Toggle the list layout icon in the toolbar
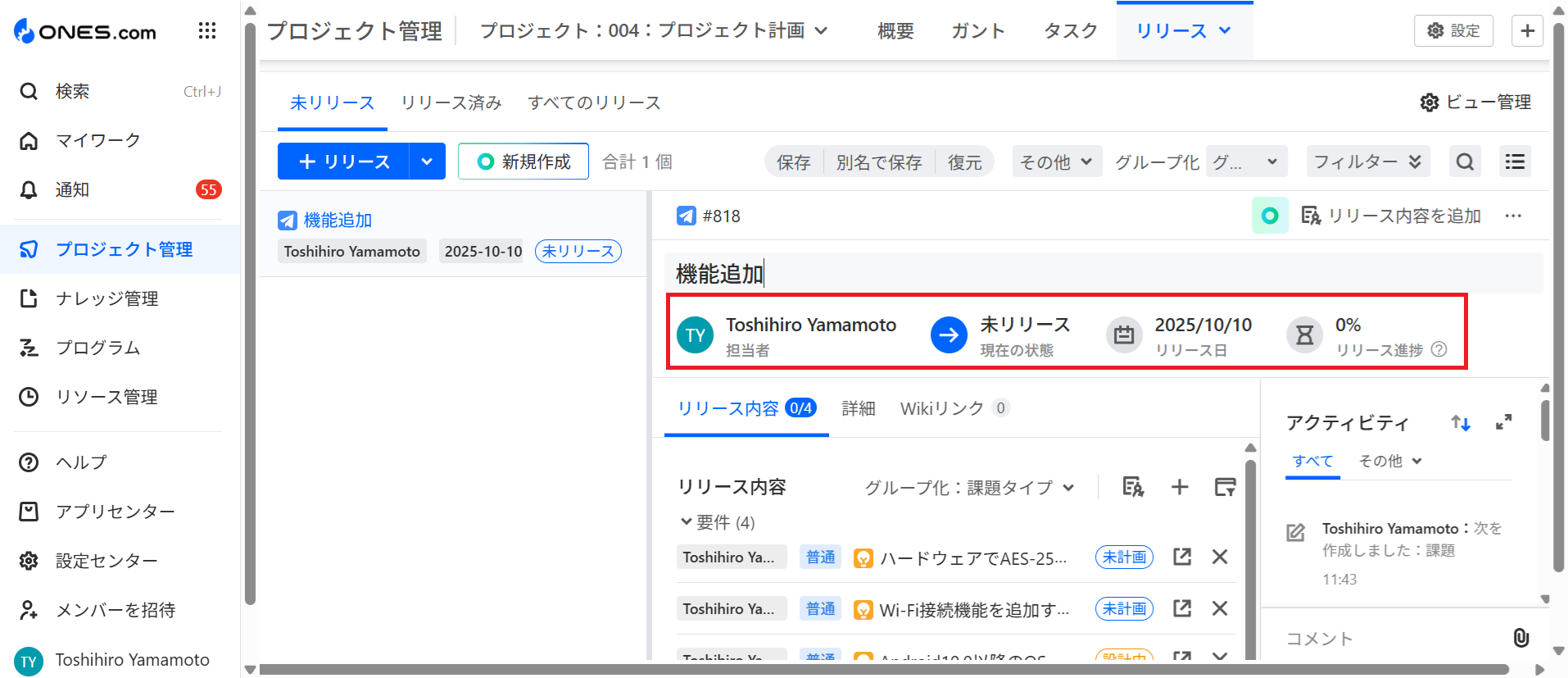 (1515, 162)
